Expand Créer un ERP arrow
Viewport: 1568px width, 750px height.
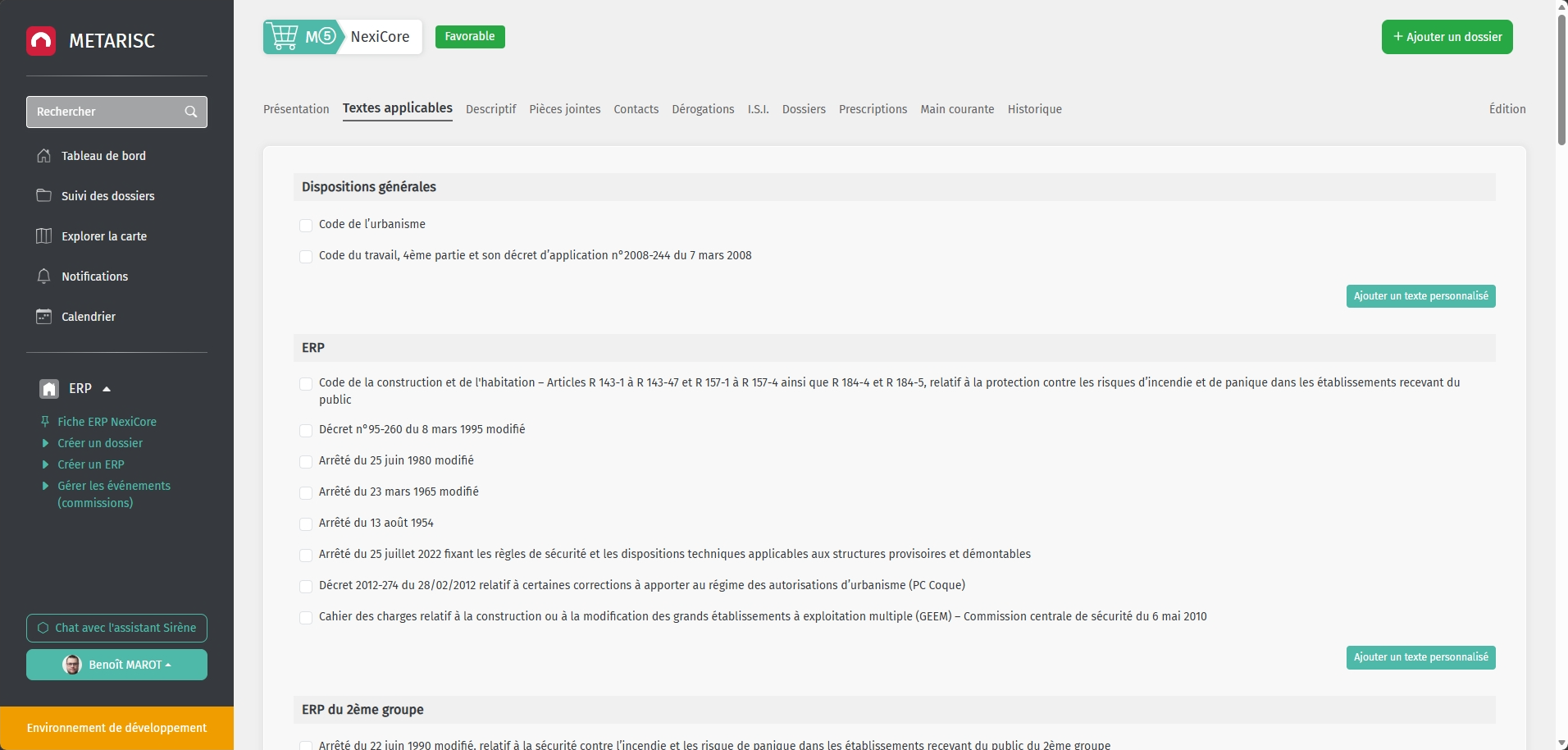45,464
